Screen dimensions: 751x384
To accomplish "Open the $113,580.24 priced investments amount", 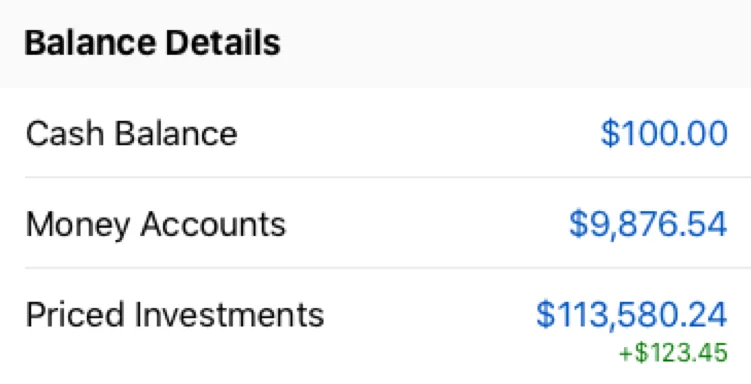I will click(x=631, y=315).
